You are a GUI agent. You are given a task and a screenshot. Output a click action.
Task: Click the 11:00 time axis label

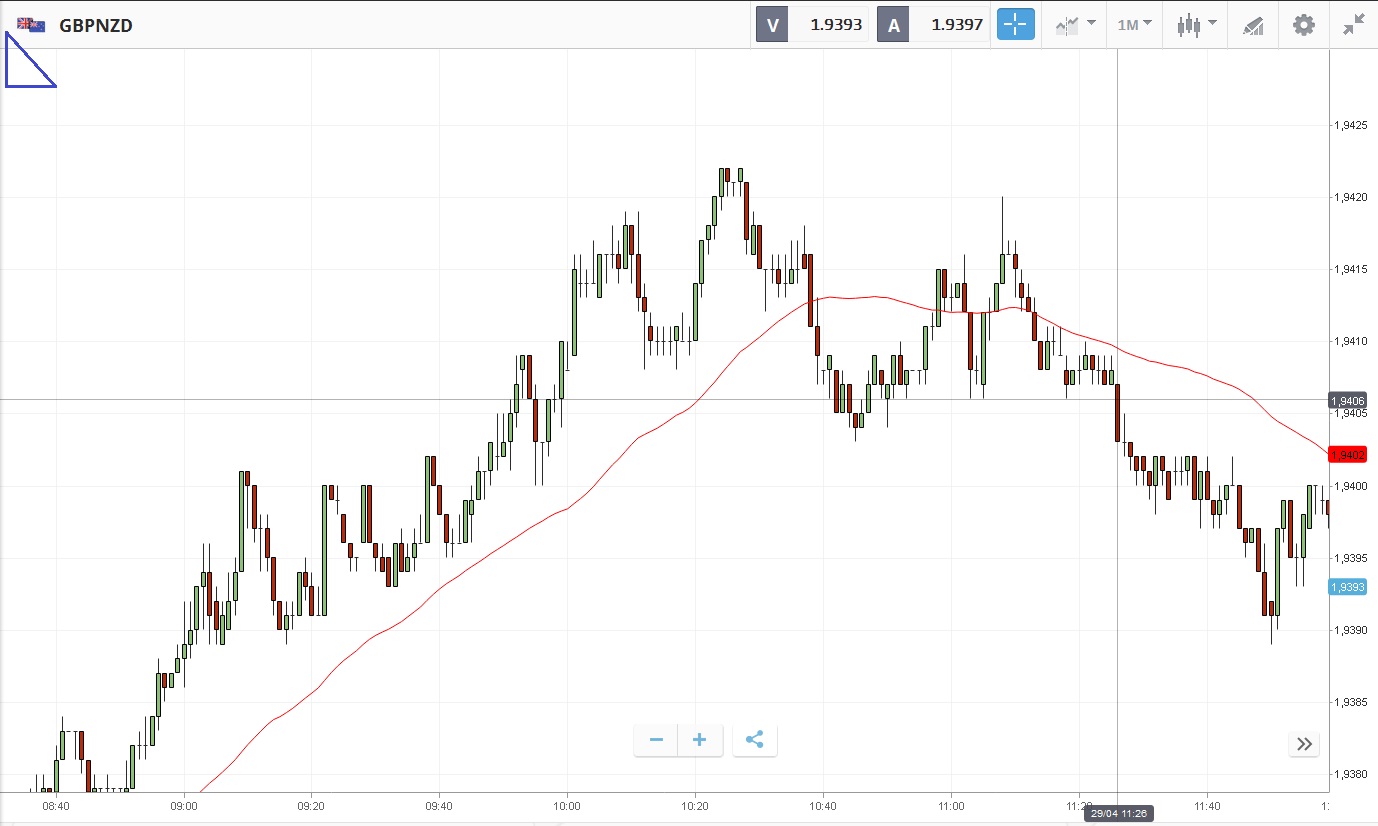click(951, 805)
